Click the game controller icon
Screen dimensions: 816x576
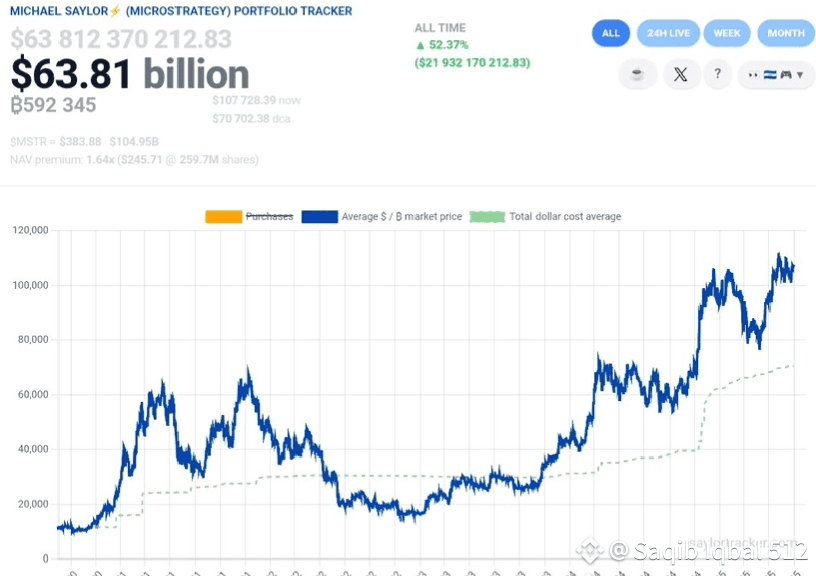tap(785, 75)
